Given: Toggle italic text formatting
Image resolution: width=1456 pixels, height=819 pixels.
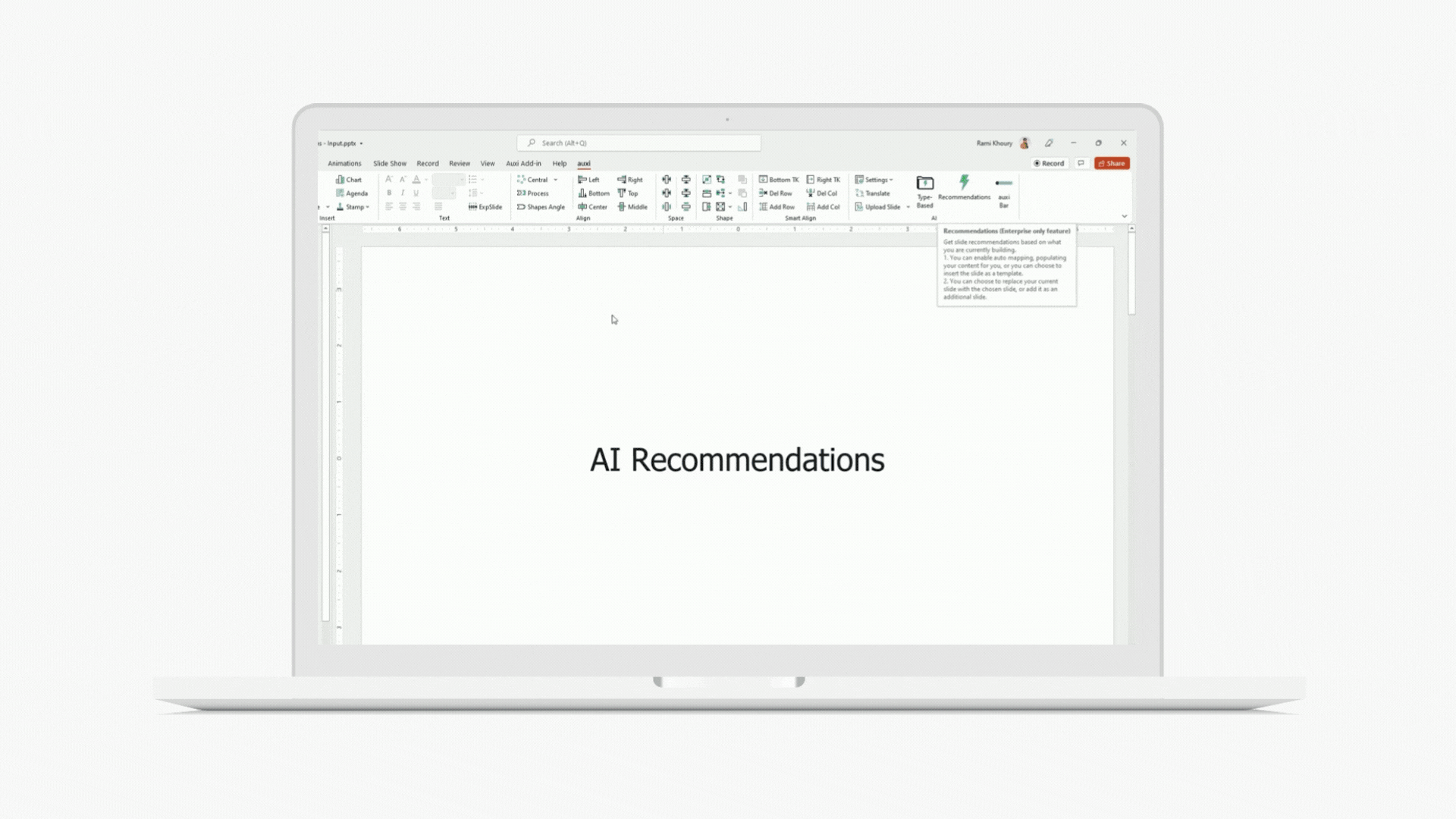Looking at the screenshot, I should (403, 193).
